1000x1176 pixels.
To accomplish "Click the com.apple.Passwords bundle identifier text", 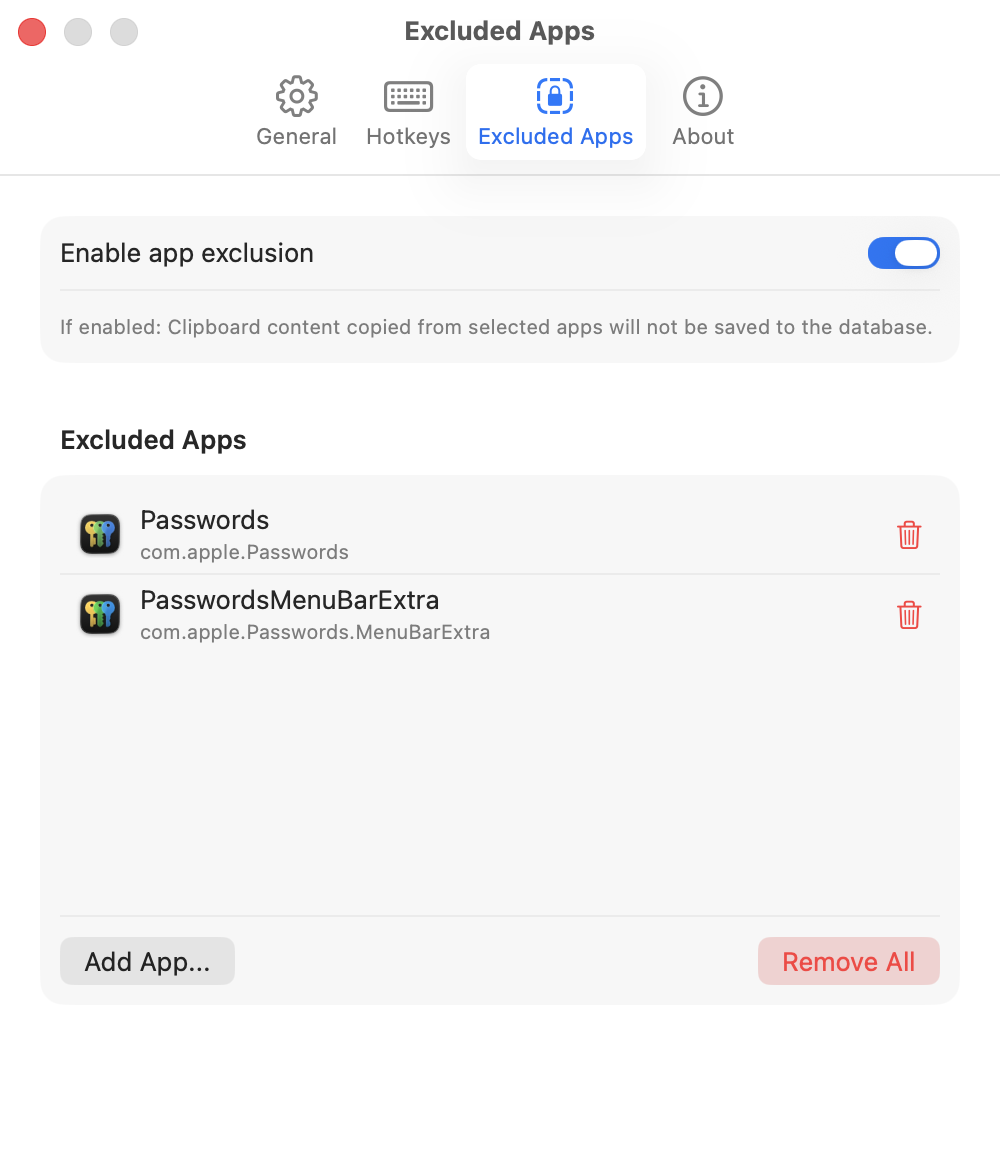I will click(x=244, y=551).
